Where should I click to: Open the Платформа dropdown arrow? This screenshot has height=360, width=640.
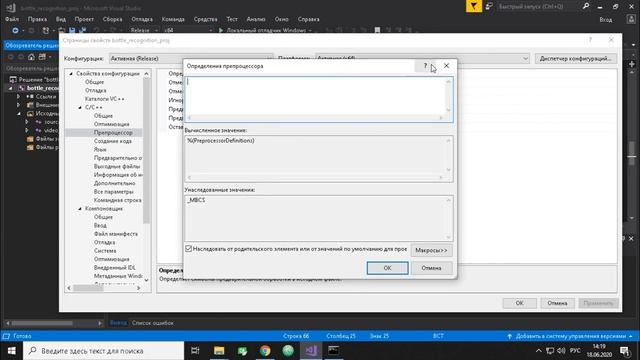(x=525, y=58)
